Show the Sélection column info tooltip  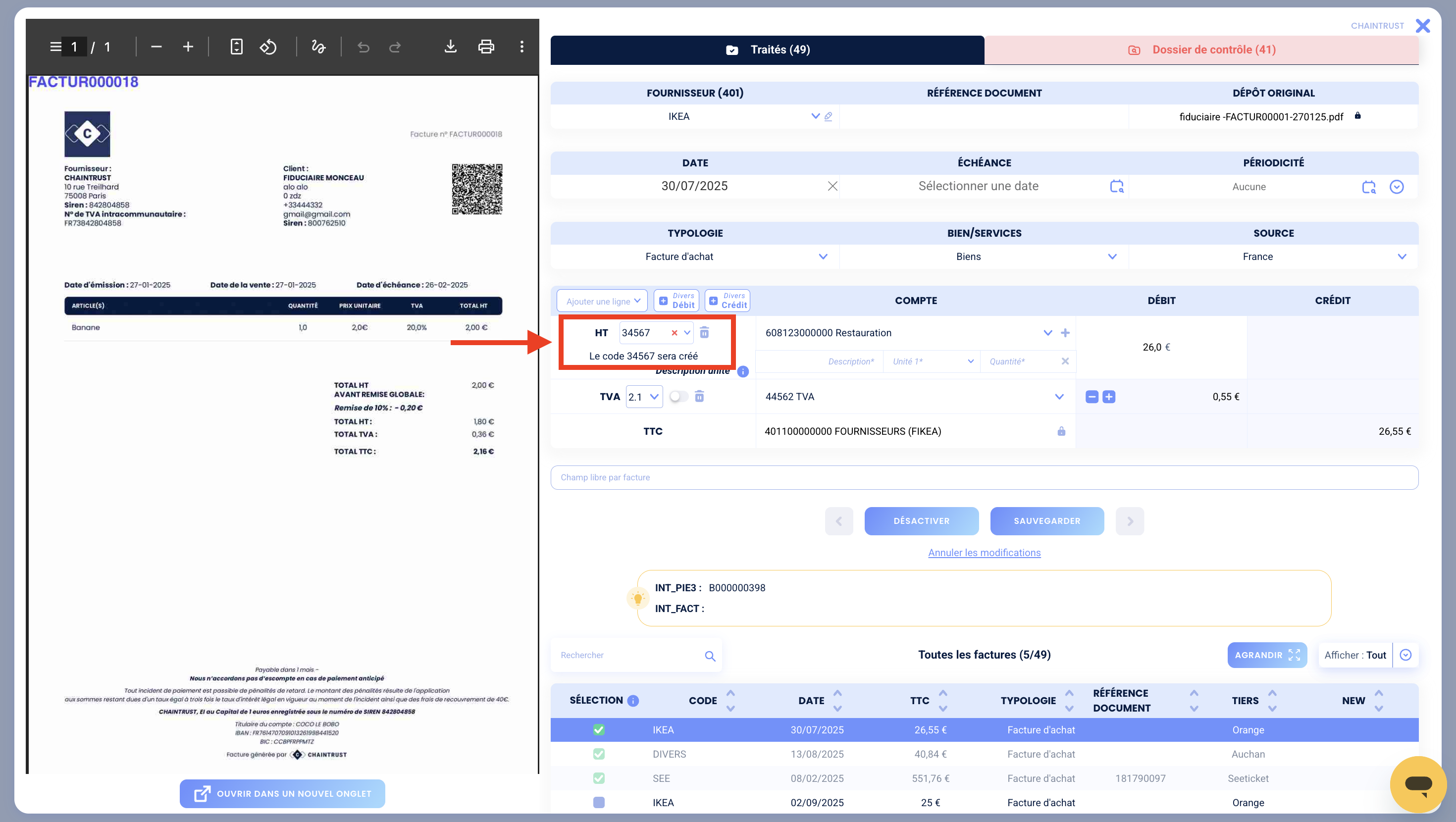[633, 701]
